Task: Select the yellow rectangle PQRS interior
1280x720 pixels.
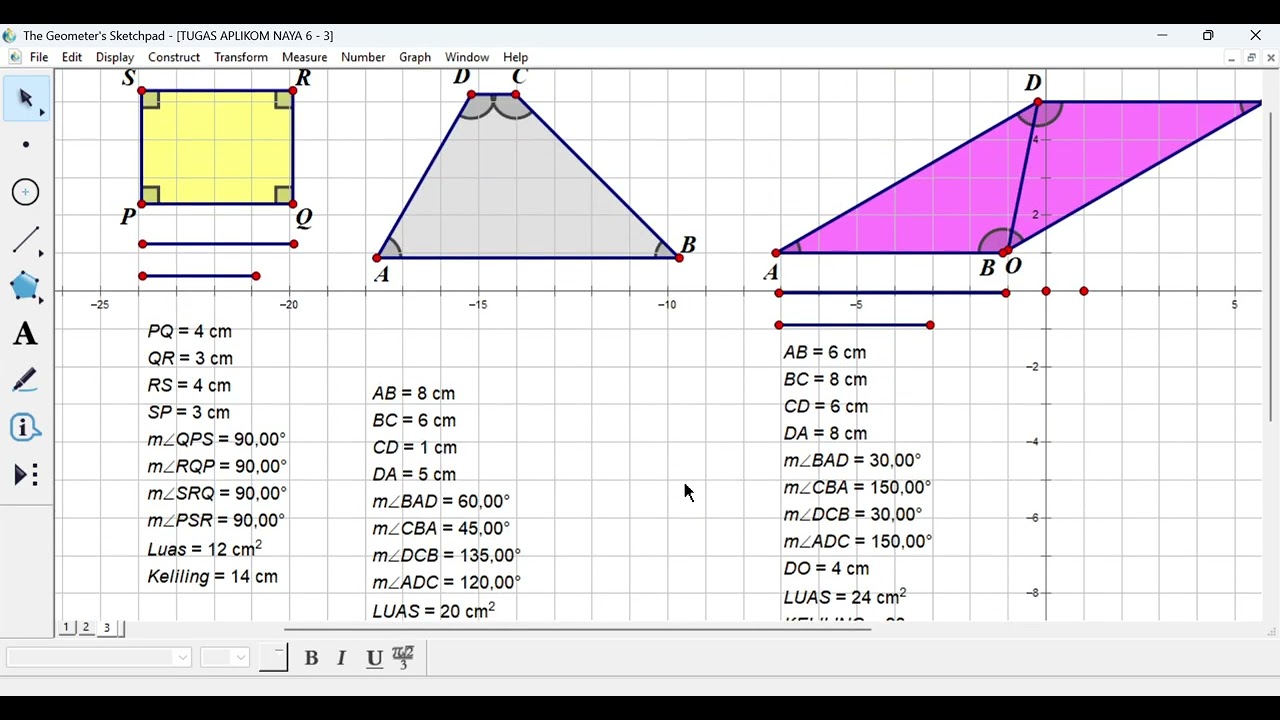Action: click(217, 147)
